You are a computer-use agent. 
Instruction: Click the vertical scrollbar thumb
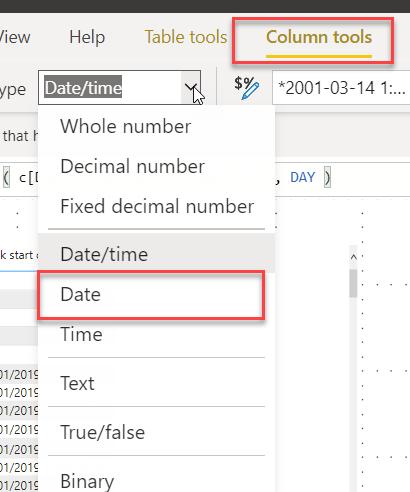353,283
